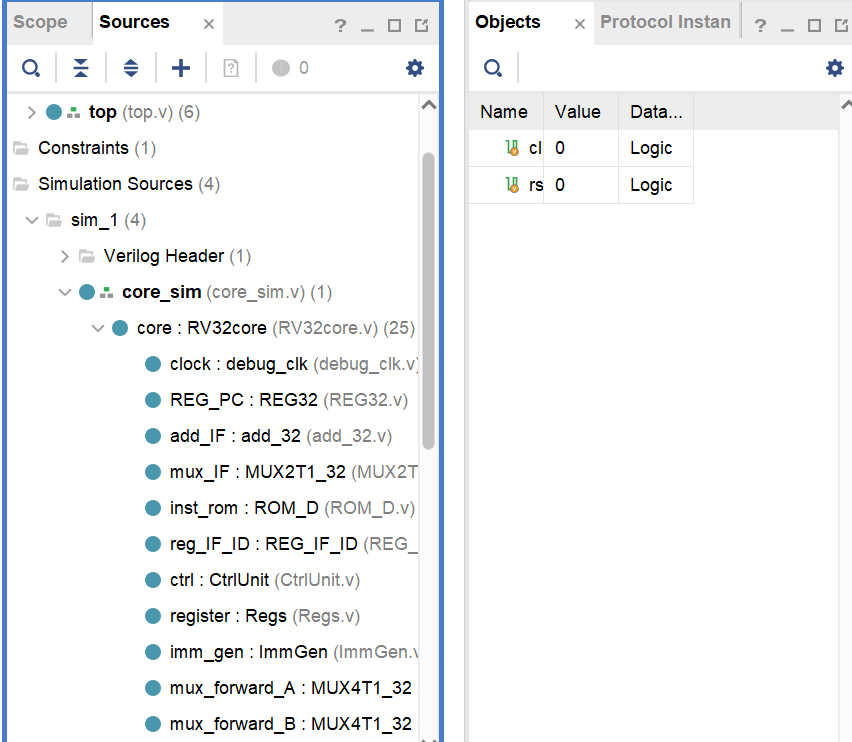Image resolution: width=852 pixels, height=742 pixels.
Task: Select inst_rom : ROM_D module
Action: point(244,508)
